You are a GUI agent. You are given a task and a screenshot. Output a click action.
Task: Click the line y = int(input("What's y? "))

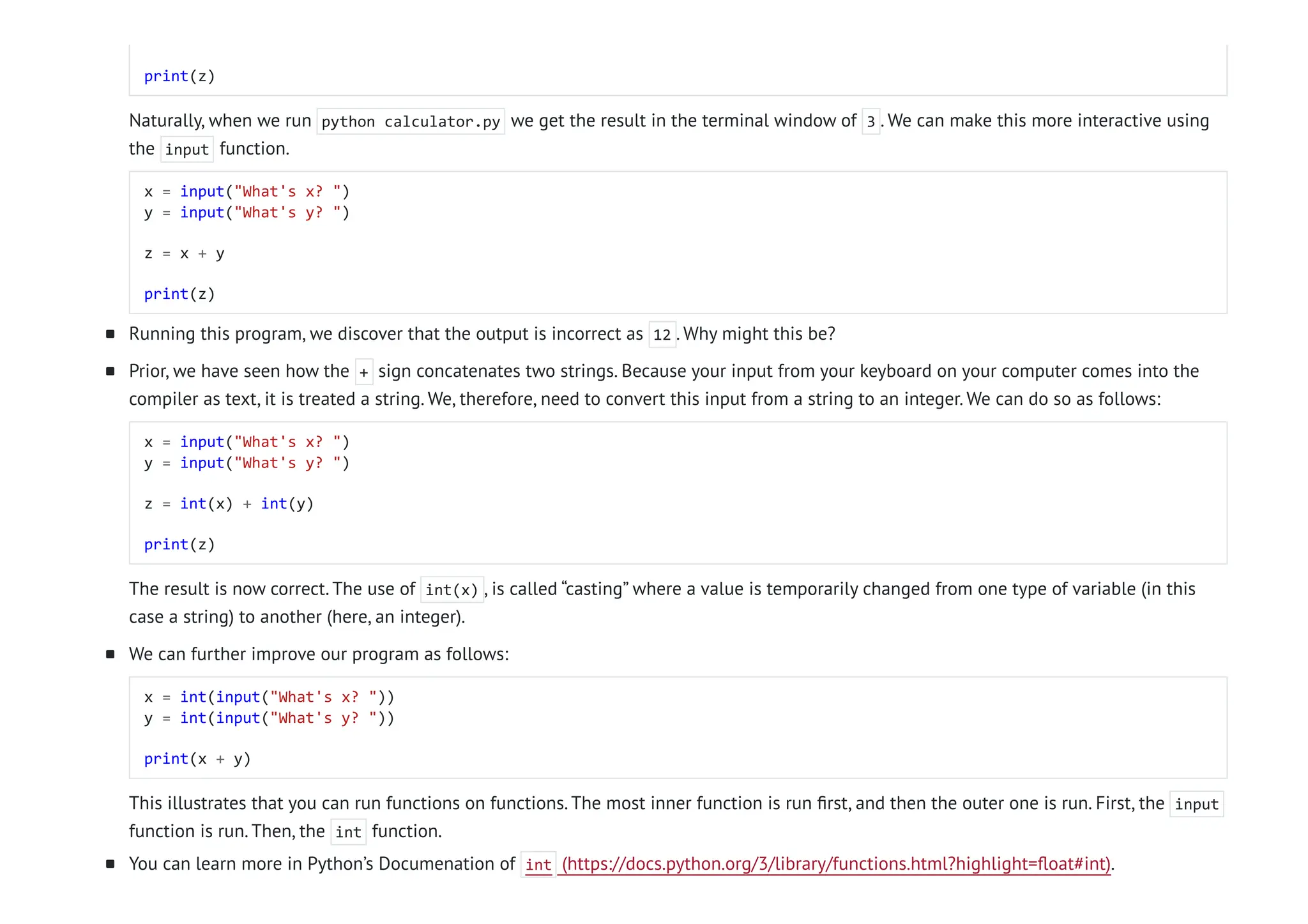269,718
